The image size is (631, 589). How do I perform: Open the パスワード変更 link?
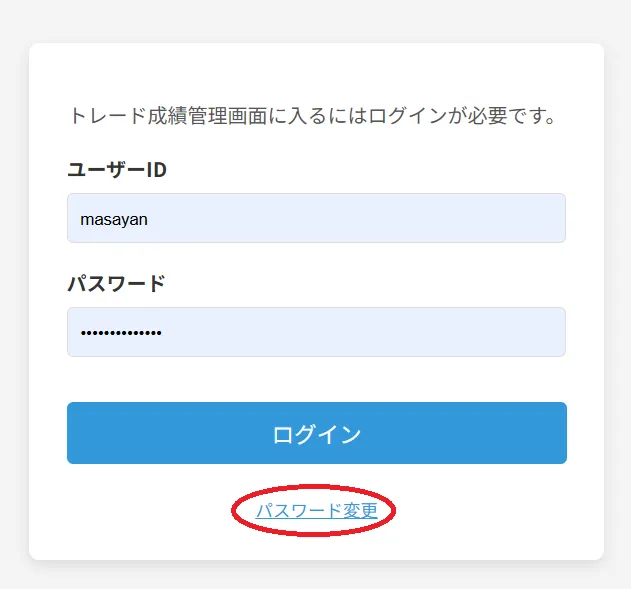[316, 511]
